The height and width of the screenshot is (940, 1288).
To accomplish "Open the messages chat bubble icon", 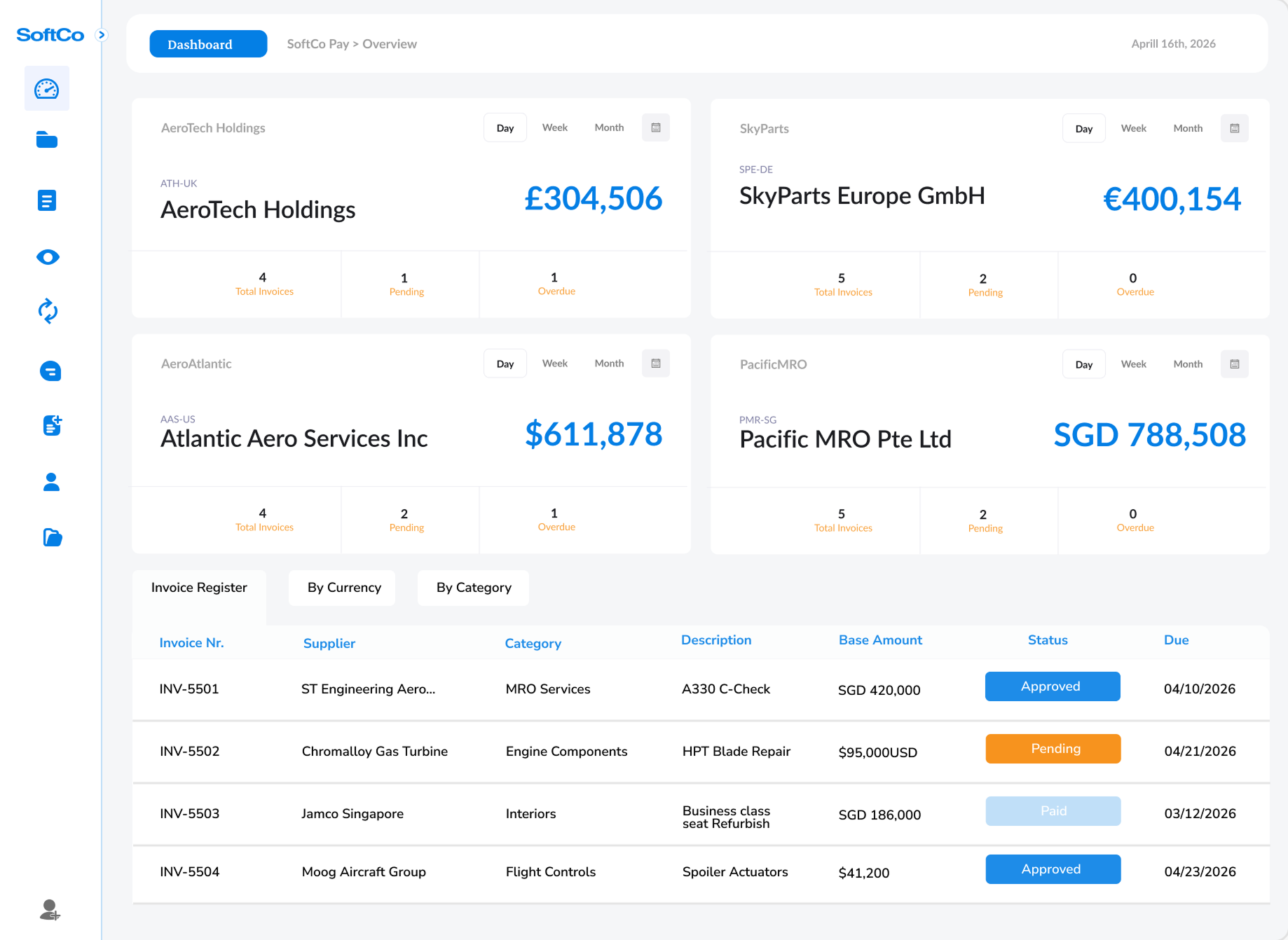I will point(50,371).
